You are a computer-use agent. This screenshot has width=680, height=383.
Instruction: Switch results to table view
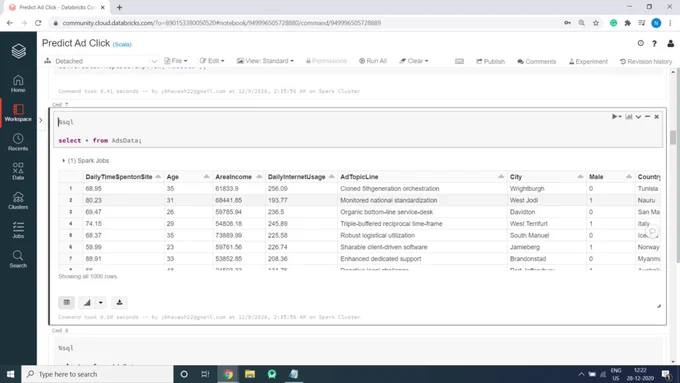(66, 302)
